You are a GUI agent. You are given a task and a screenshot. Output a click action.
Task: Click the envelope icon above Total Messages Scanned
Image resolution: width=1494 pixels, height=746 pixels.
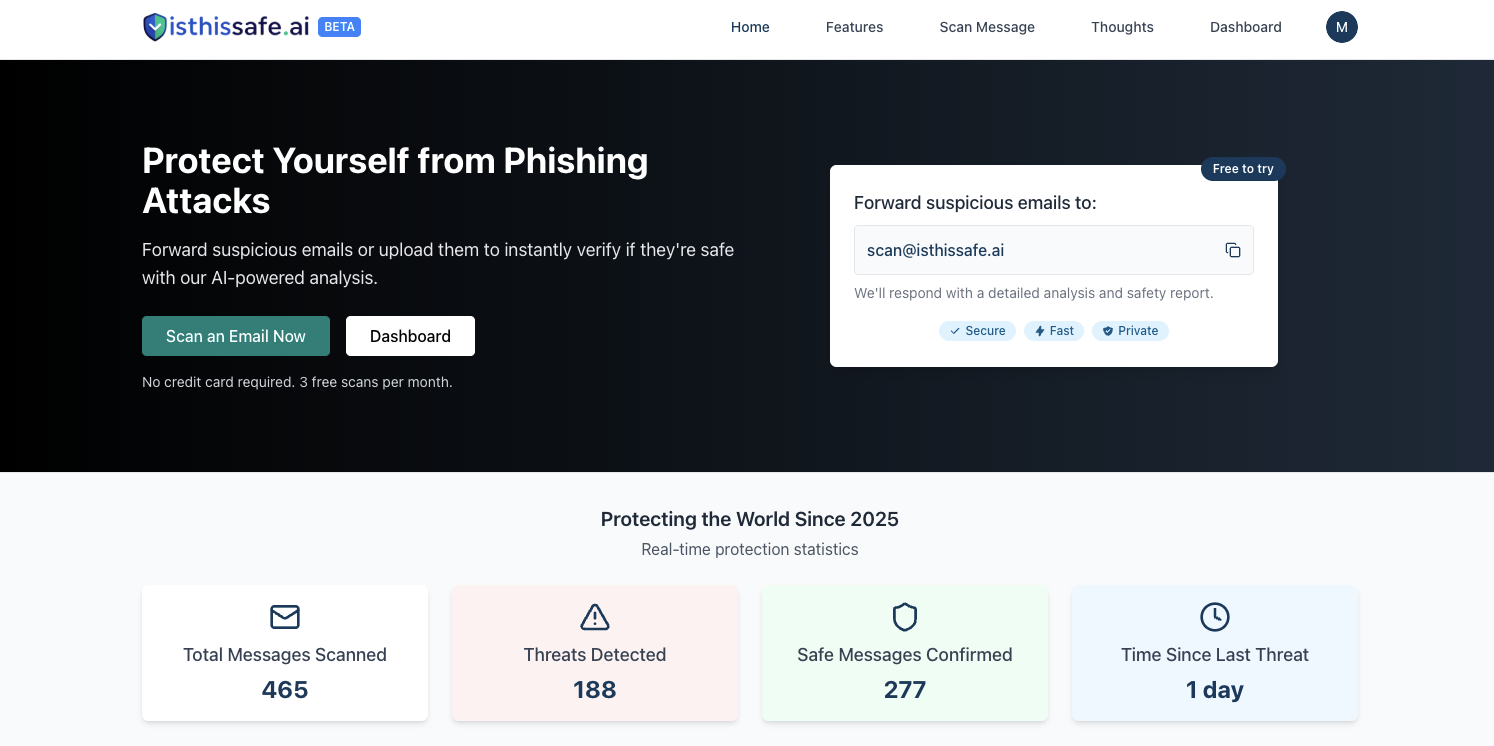[x=285, y=617]
